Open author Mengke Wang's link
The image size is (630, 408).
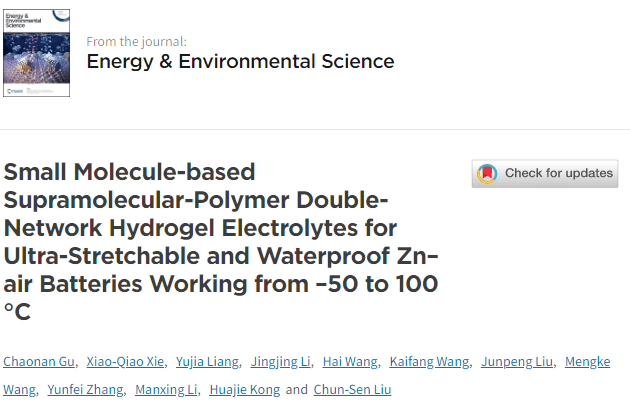[x=588, y=362]
